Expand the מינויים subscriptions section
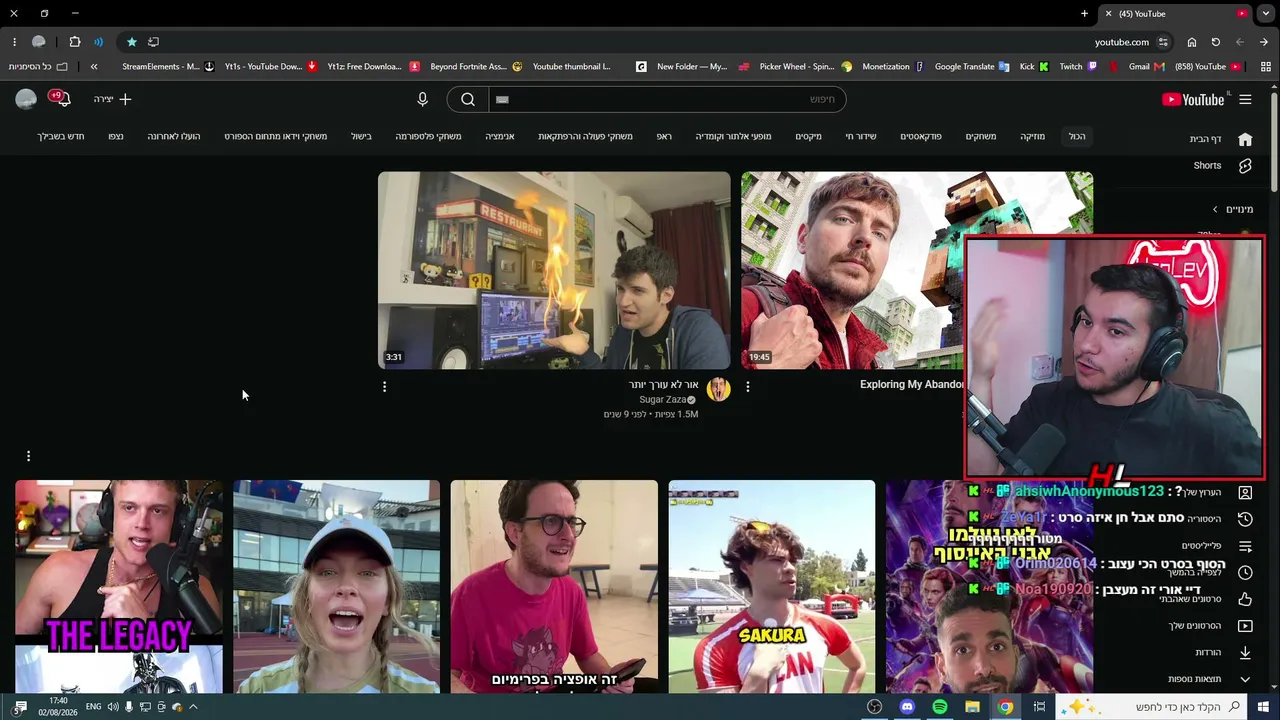1280x720 pixels. [1233, 209]
